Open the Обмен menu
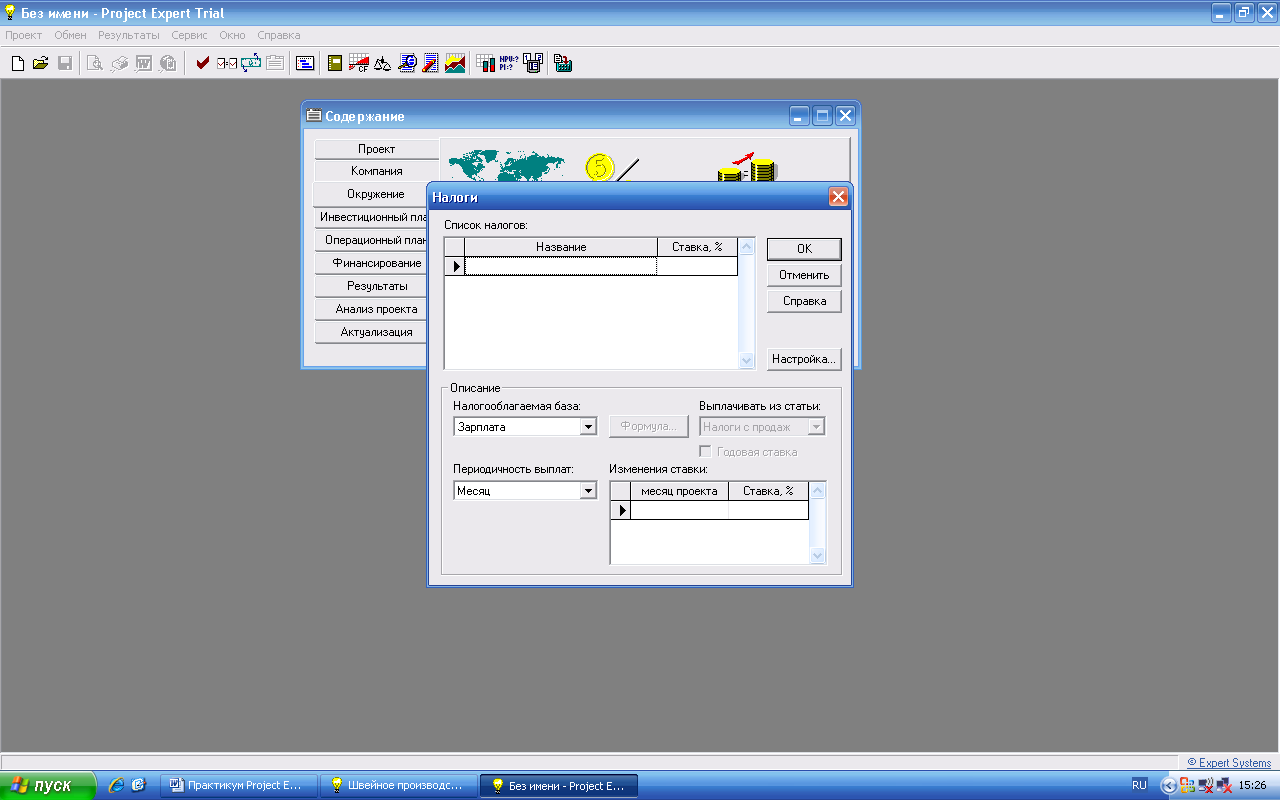 tap(70, 35)
